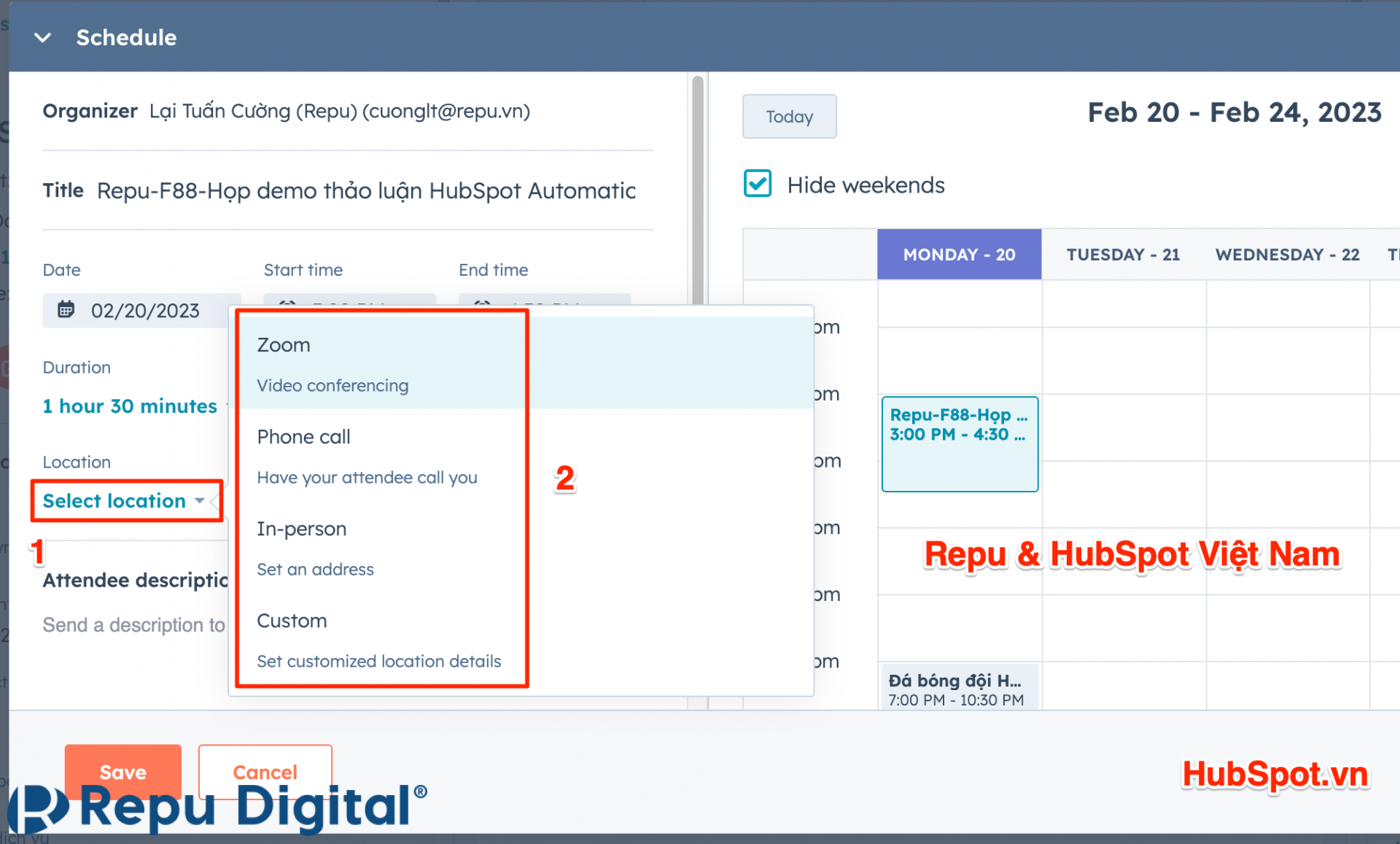Click the attendee description text field

pyautogui.click(x=134, y=625)
